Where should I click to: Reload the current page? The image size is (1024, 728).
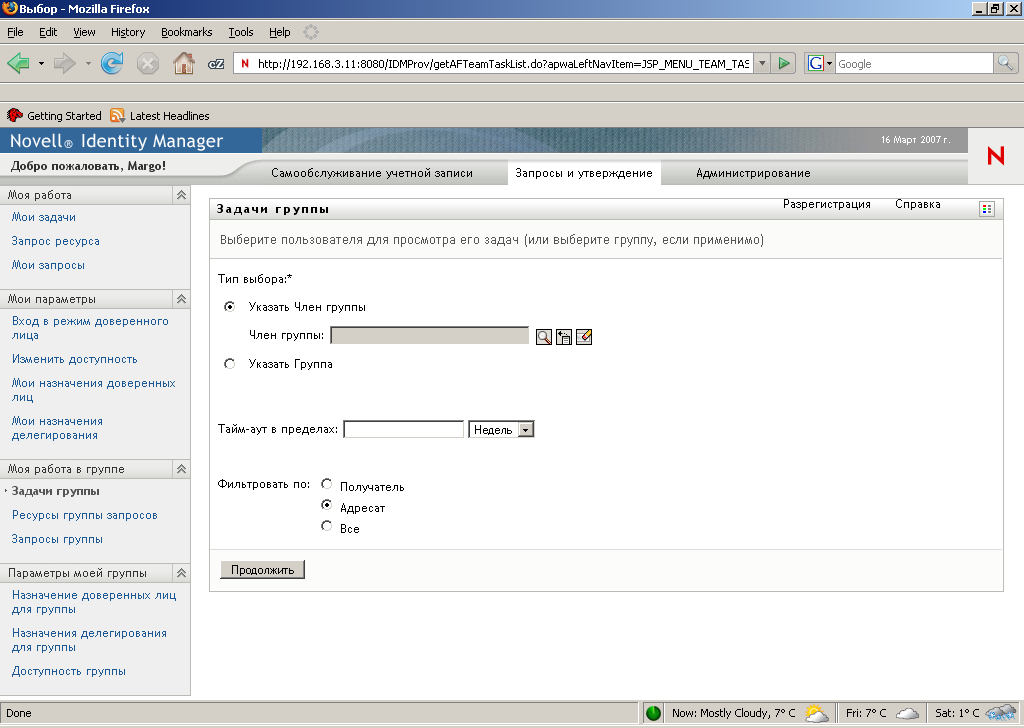pos(112,63)
